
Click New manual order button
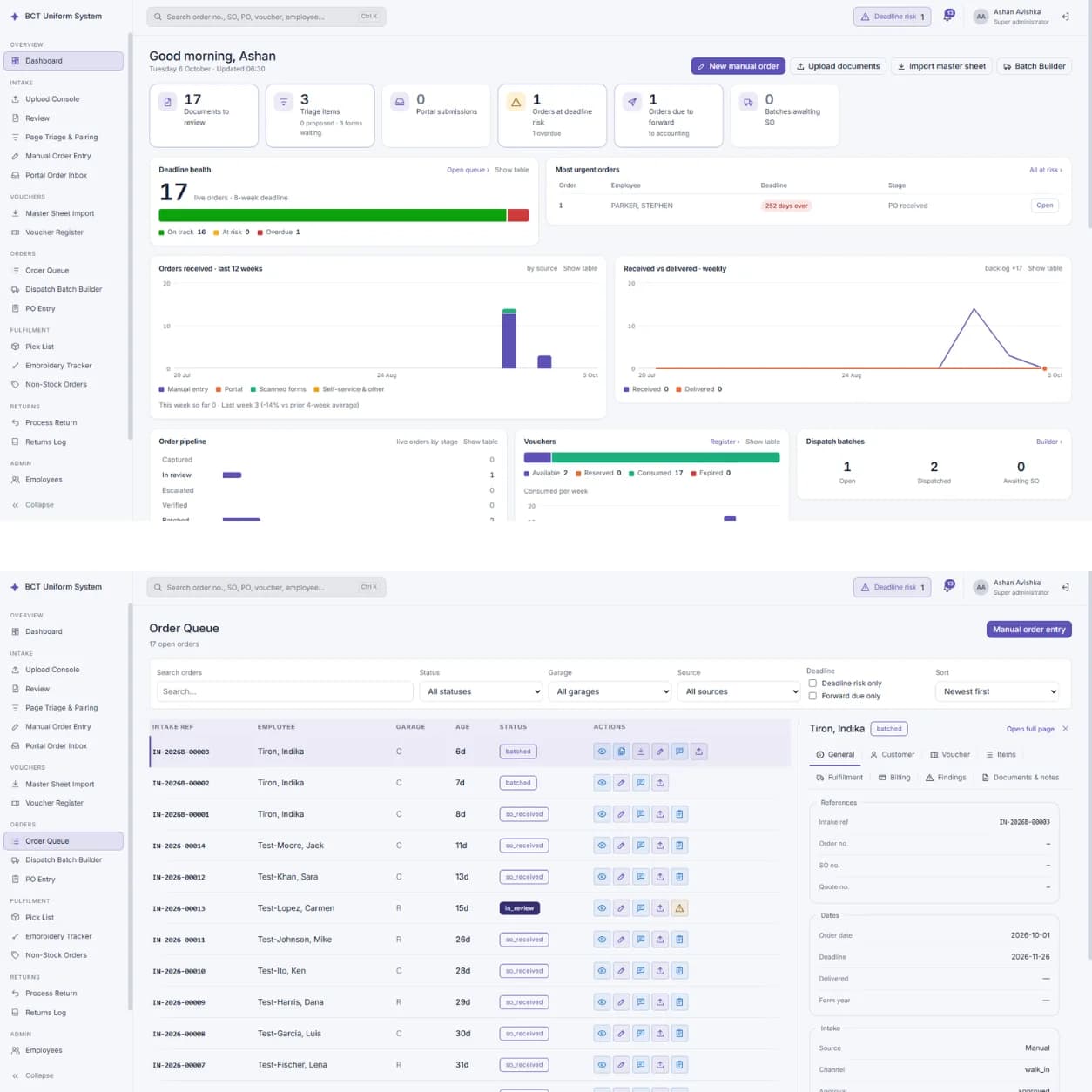pyautogui.click(x=738, y=66)
